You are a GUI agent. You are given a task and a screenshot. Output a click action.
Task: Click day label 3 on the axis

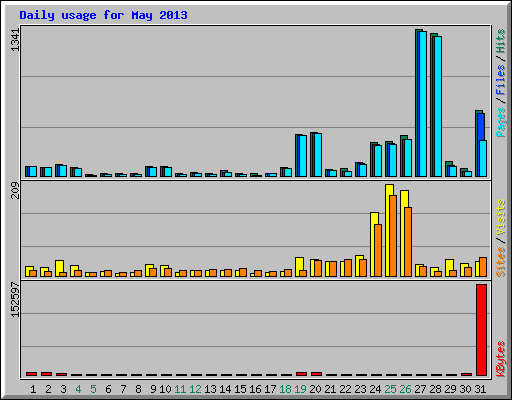[x=63, y=389]
